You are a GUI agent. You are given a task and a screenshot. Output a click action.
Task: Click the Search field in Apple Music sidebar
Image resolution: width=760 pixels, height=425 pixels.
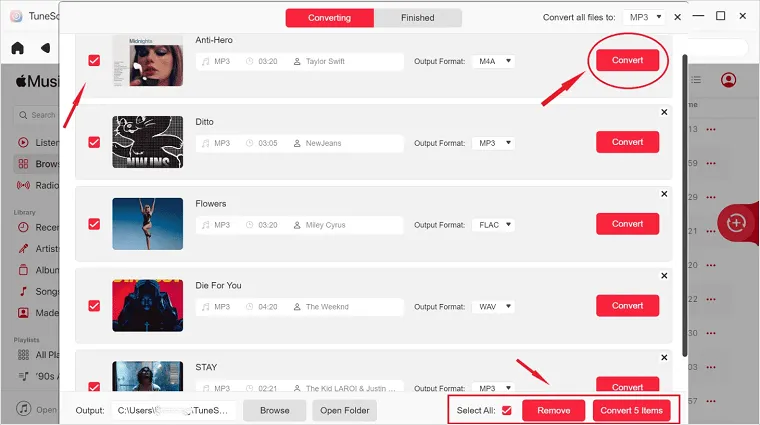point(36,115)
